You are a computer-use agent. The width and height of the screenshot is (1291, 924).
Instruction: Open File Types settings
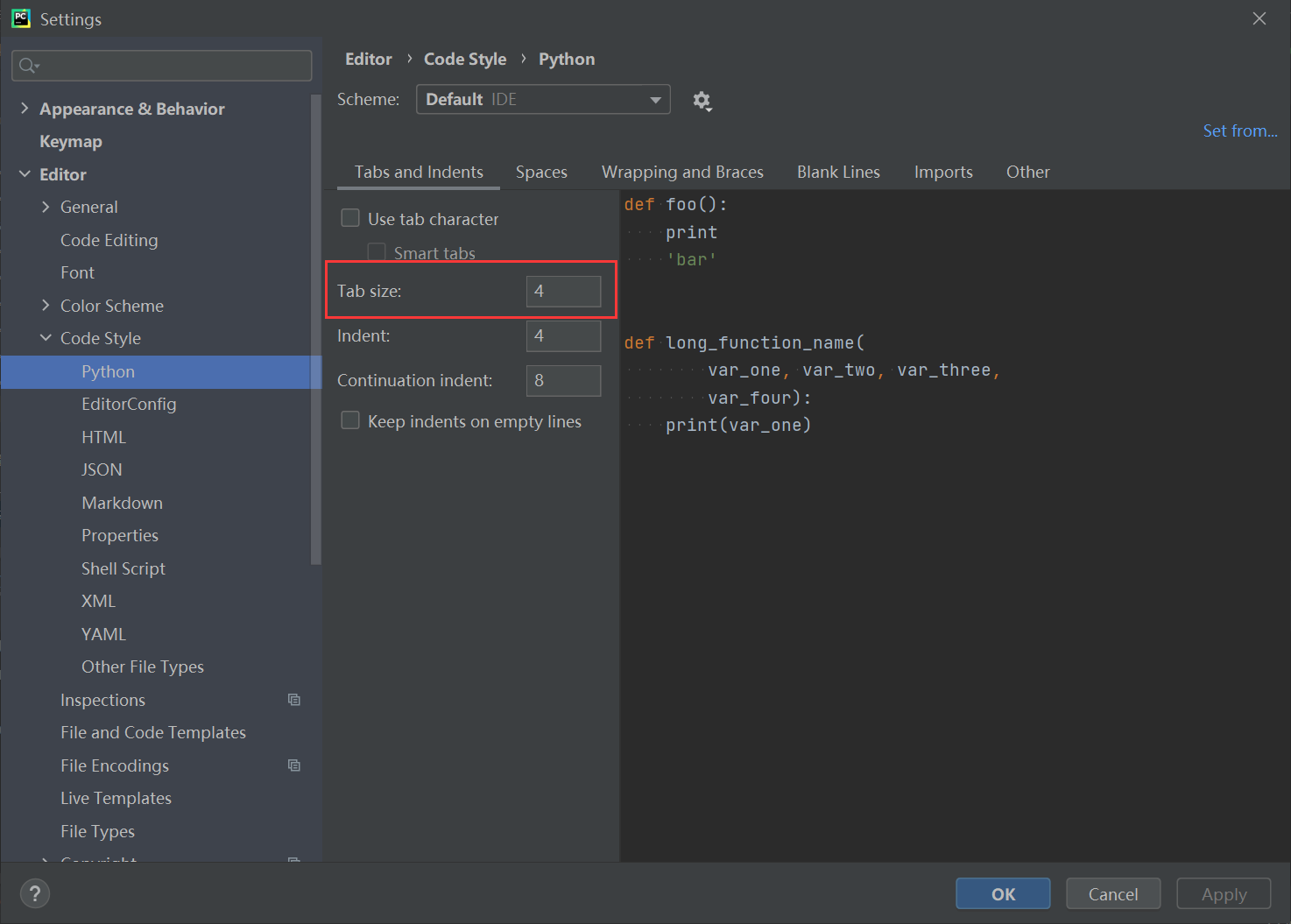pos(97,831)
